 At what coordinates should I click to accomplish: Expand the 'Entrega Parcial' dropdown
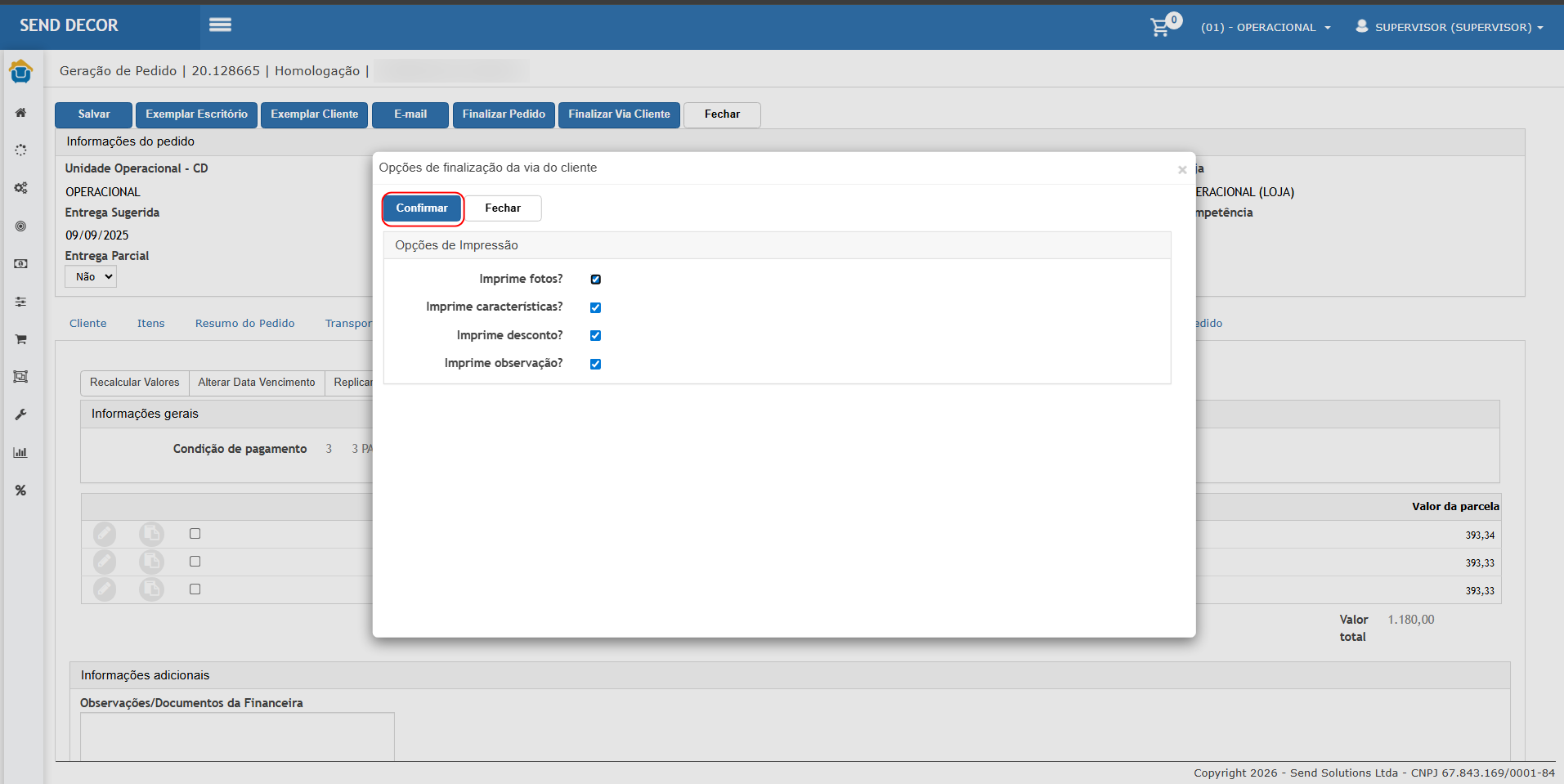[x=91, y=277]
